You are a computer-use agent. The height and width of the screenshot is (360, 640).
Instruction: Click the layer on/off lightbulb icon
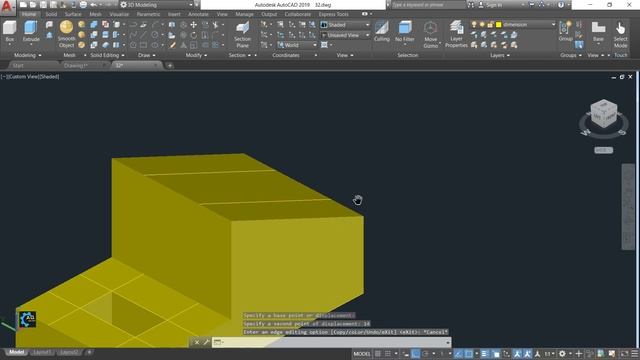pos(474,25)
